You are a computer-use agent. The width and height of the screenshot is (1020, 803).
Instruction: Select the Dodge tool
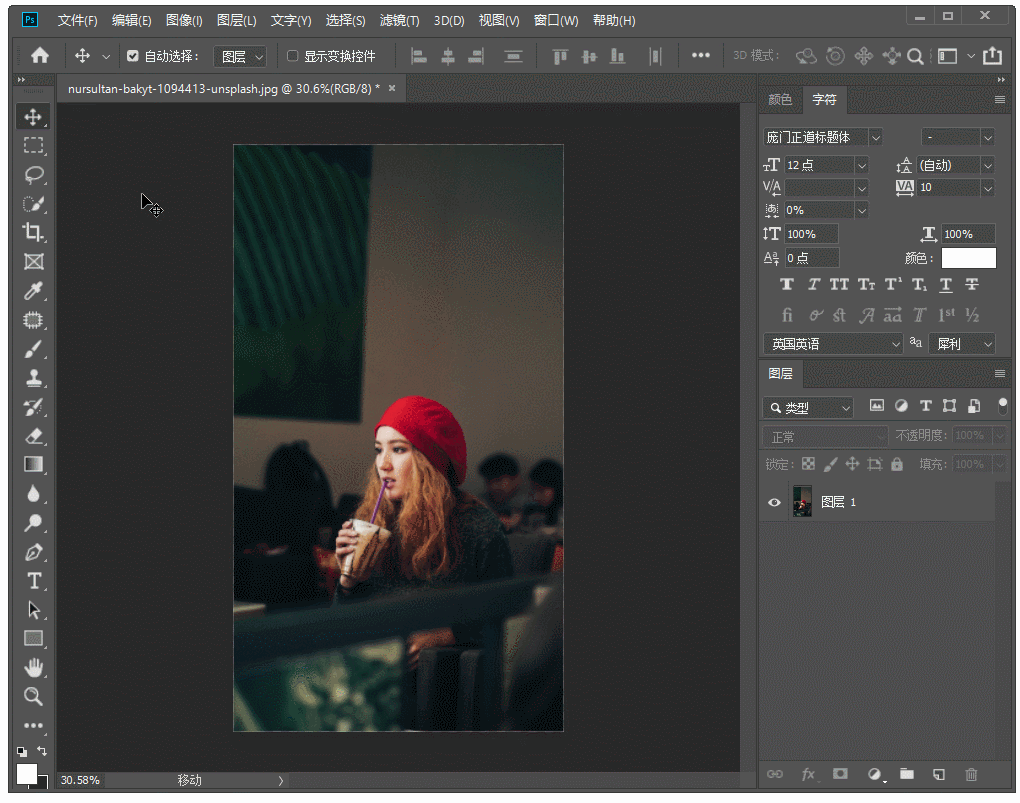coord(33,523)
